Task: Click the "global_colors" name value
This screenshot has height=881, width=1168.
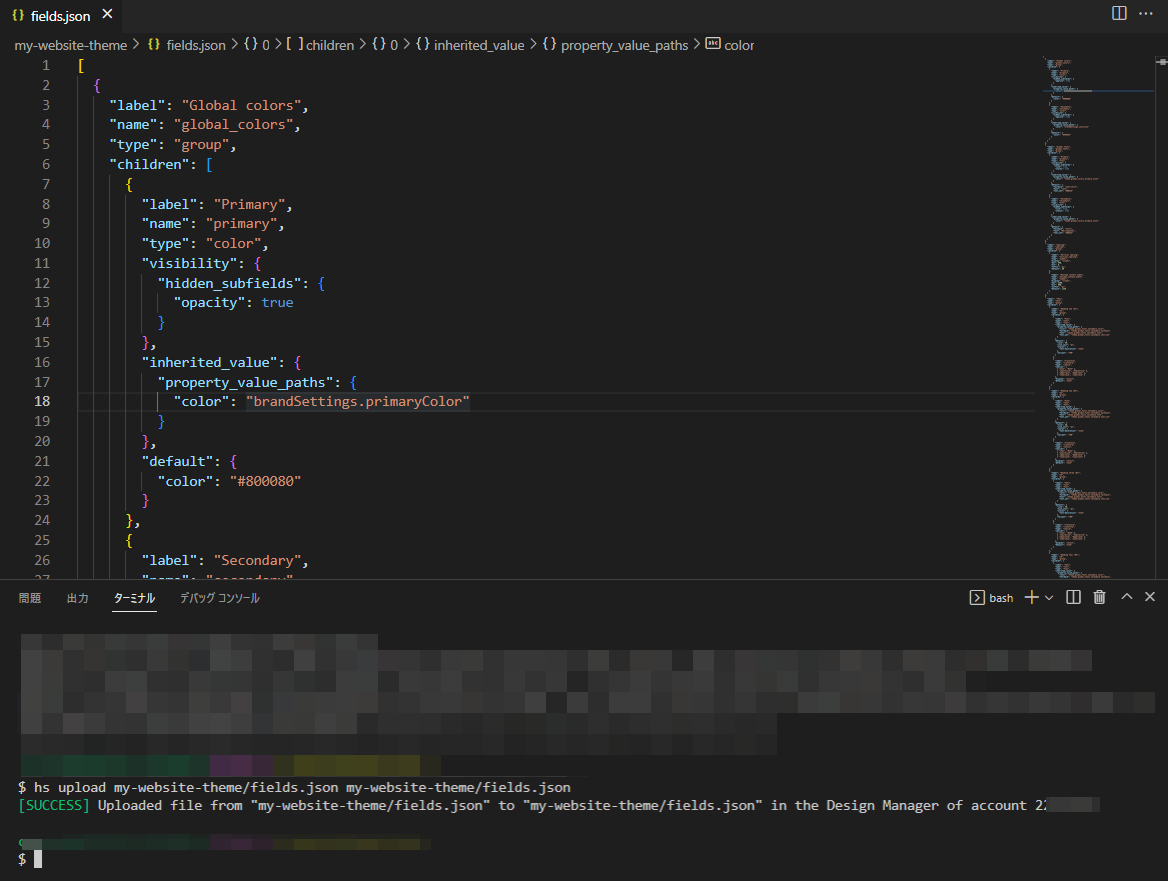Action: coord(233,125)
